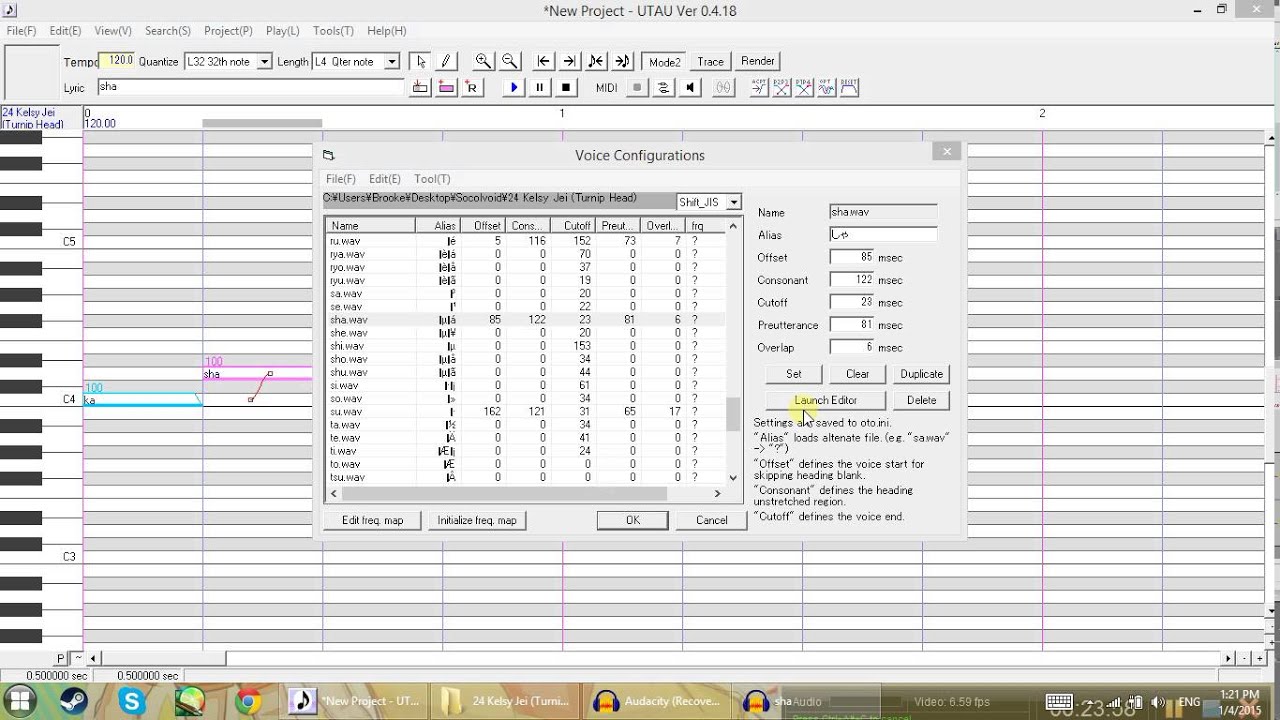Viewport: 1280px width, 720px height.
Task: Click the Duplicate button
Action: point(922,374)
